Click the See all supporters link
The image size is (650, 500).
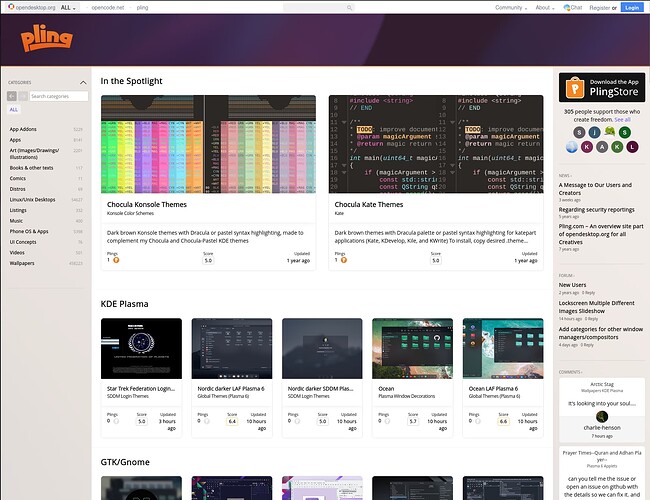(x=622, y=119)
